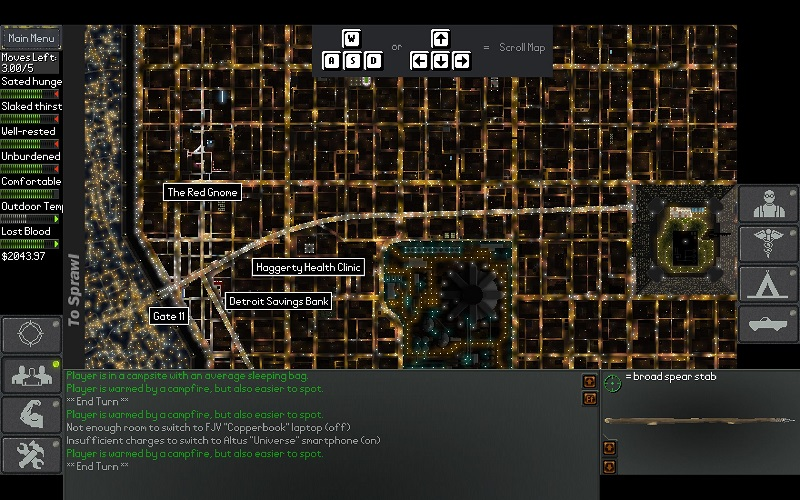Screen dimensions: 800x500
Task: Click the broad spear stab attack icon
Action: [x=613, y=383]
